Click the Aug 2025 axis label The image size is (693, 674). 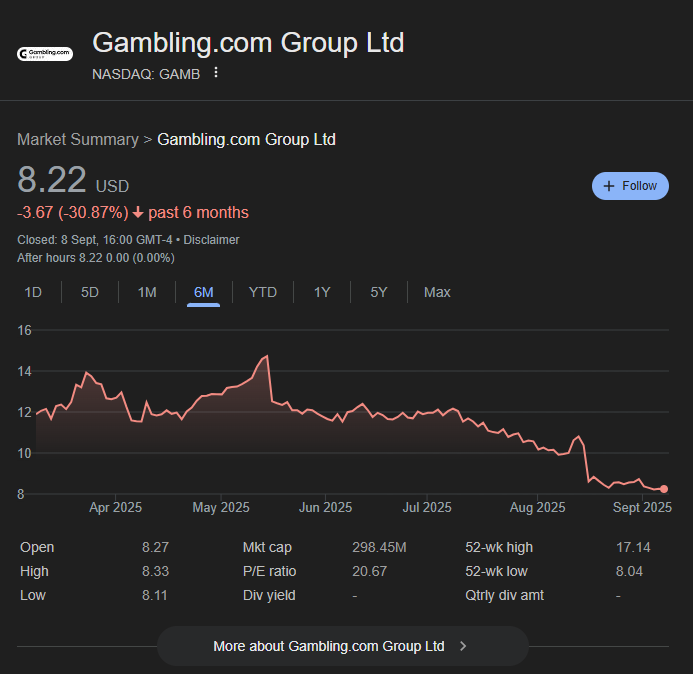537,507
